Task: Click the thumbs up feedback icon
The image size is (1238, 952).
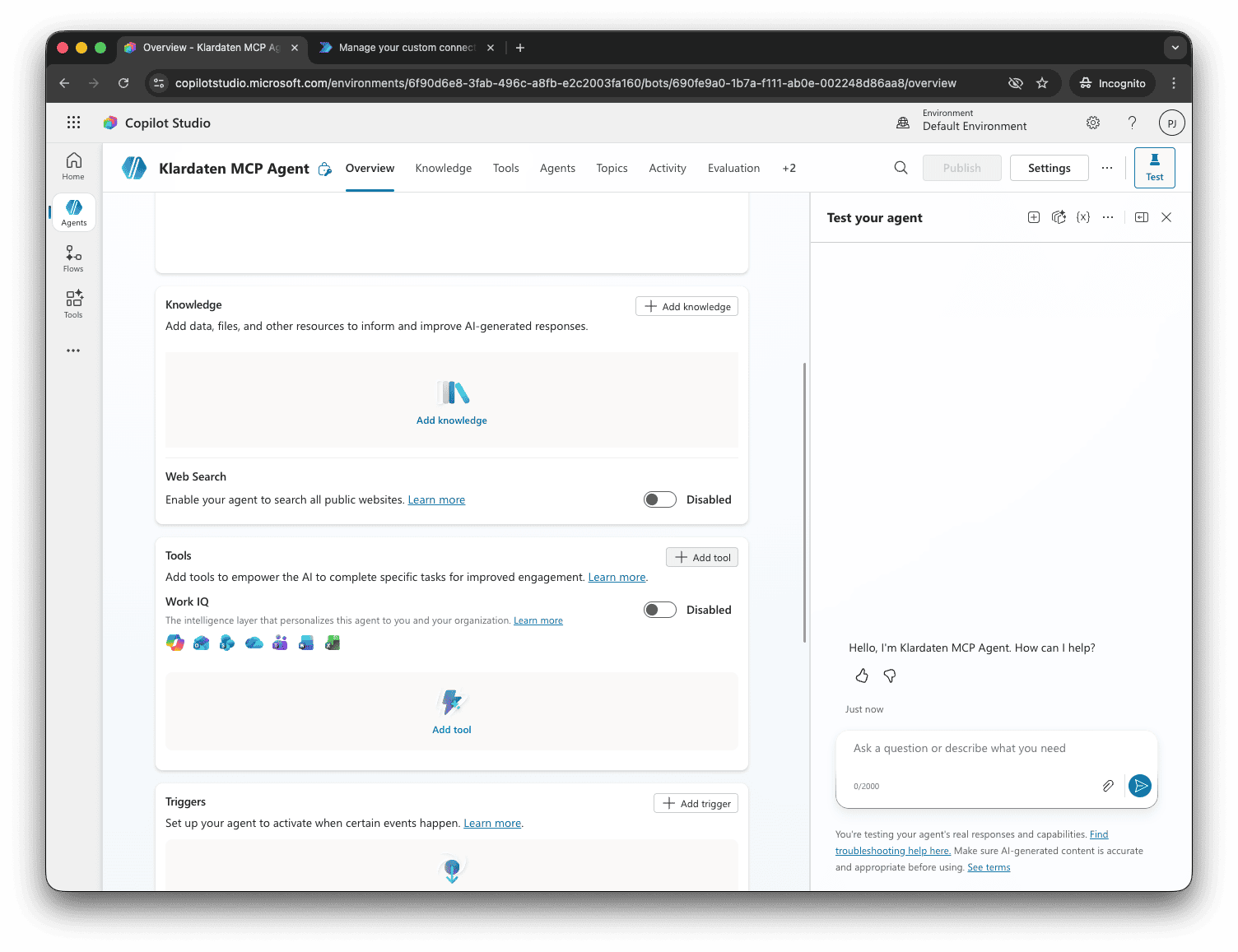Action: pos(862,676)
